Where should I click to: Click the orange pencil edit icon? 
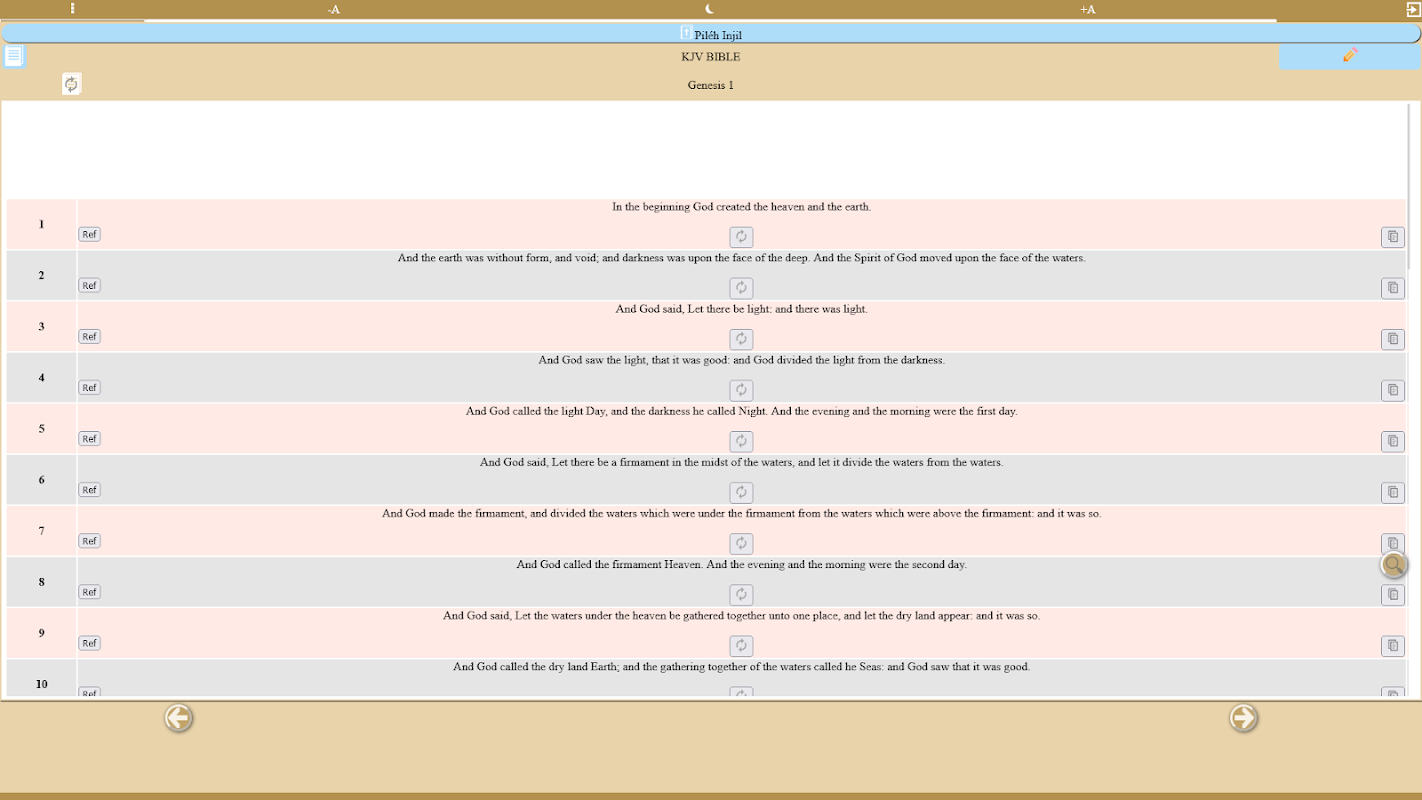(1350, 56)
